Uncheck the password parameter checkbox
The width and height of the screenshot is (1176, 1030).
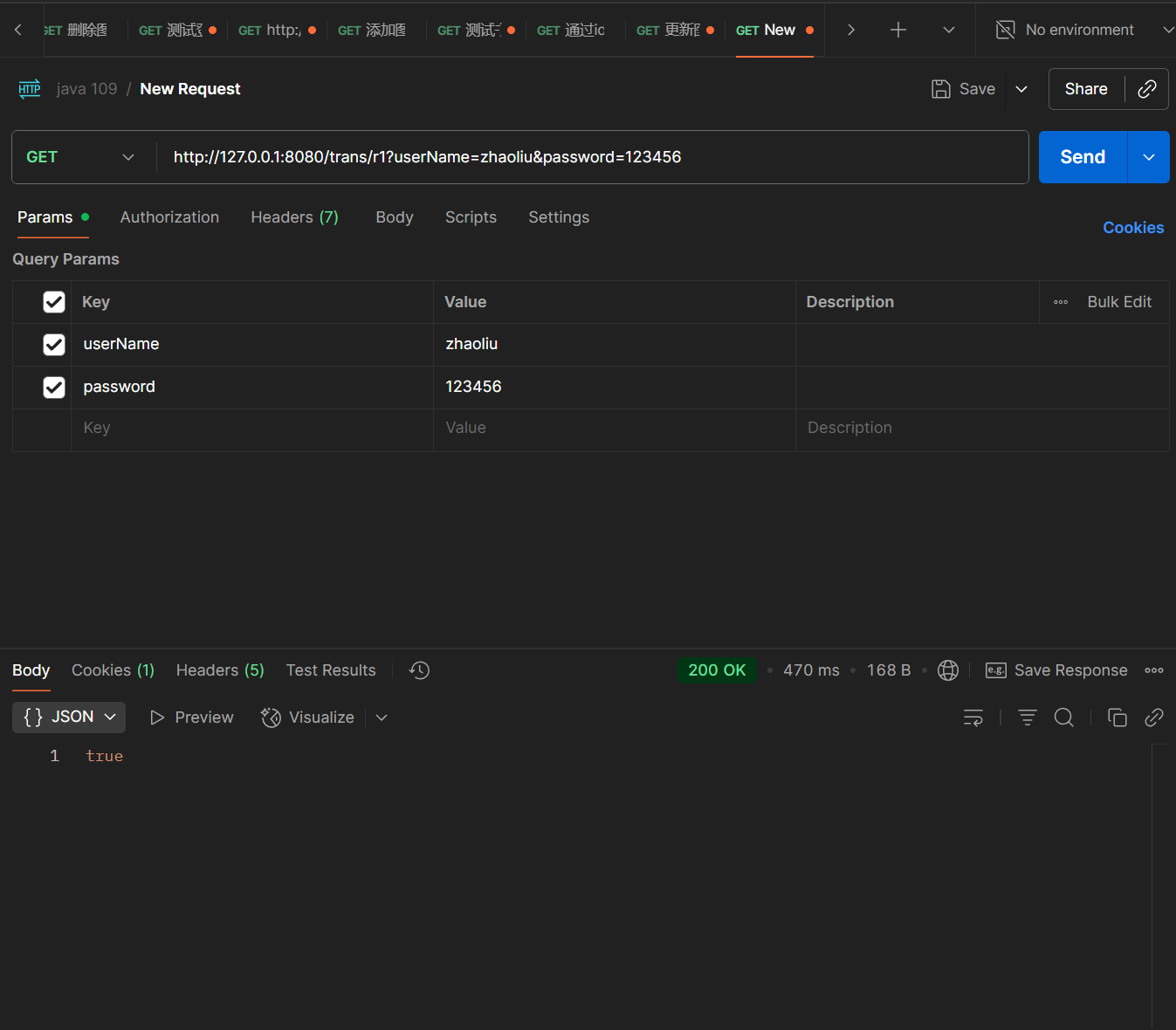[x=54, y=388]
